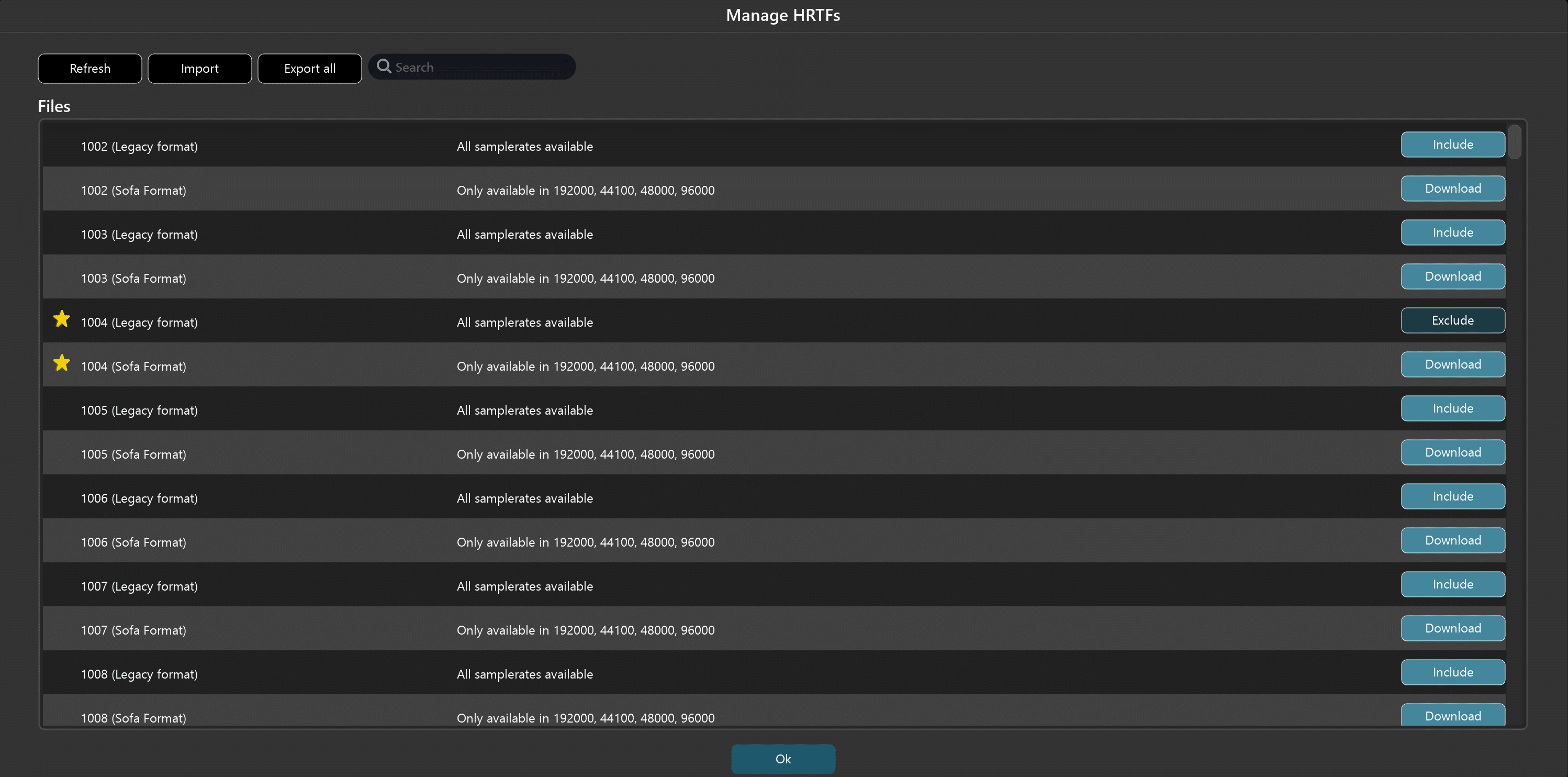Click Export all

[309, 68]
